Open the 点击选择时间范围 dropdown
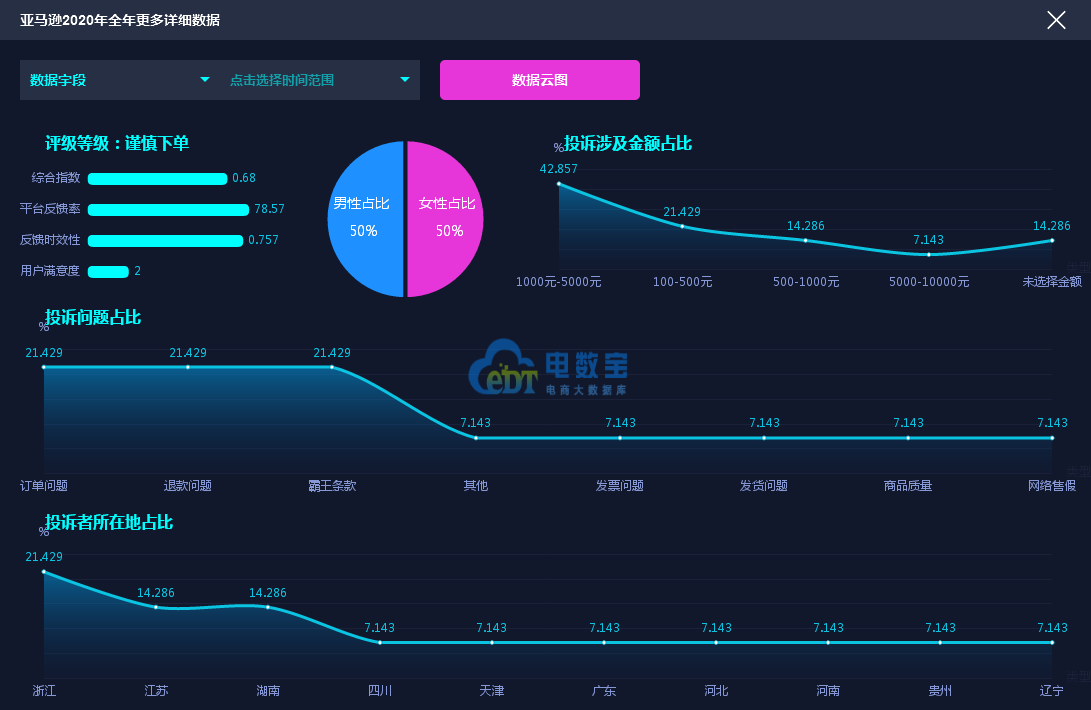This screenshot has height=710, width=1091. pos(320,80)
